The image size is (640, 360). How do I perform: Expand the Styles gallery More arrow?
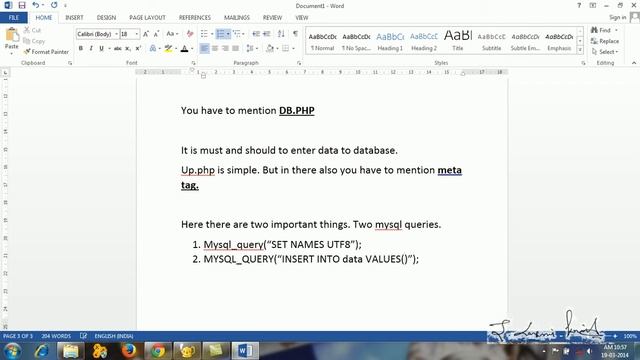580,50
